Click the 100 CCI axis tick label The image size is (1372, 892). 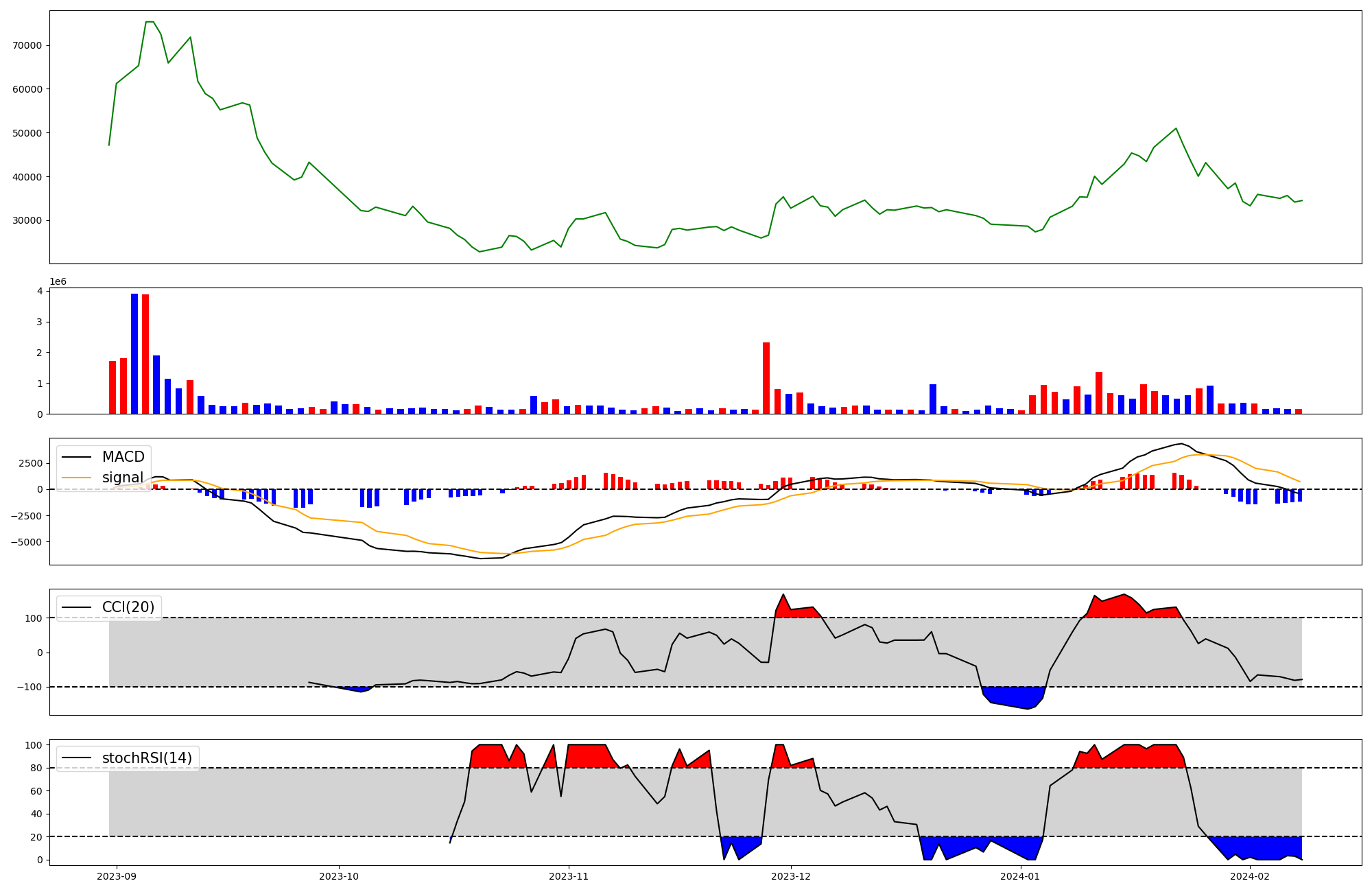(x=34, y=618)
